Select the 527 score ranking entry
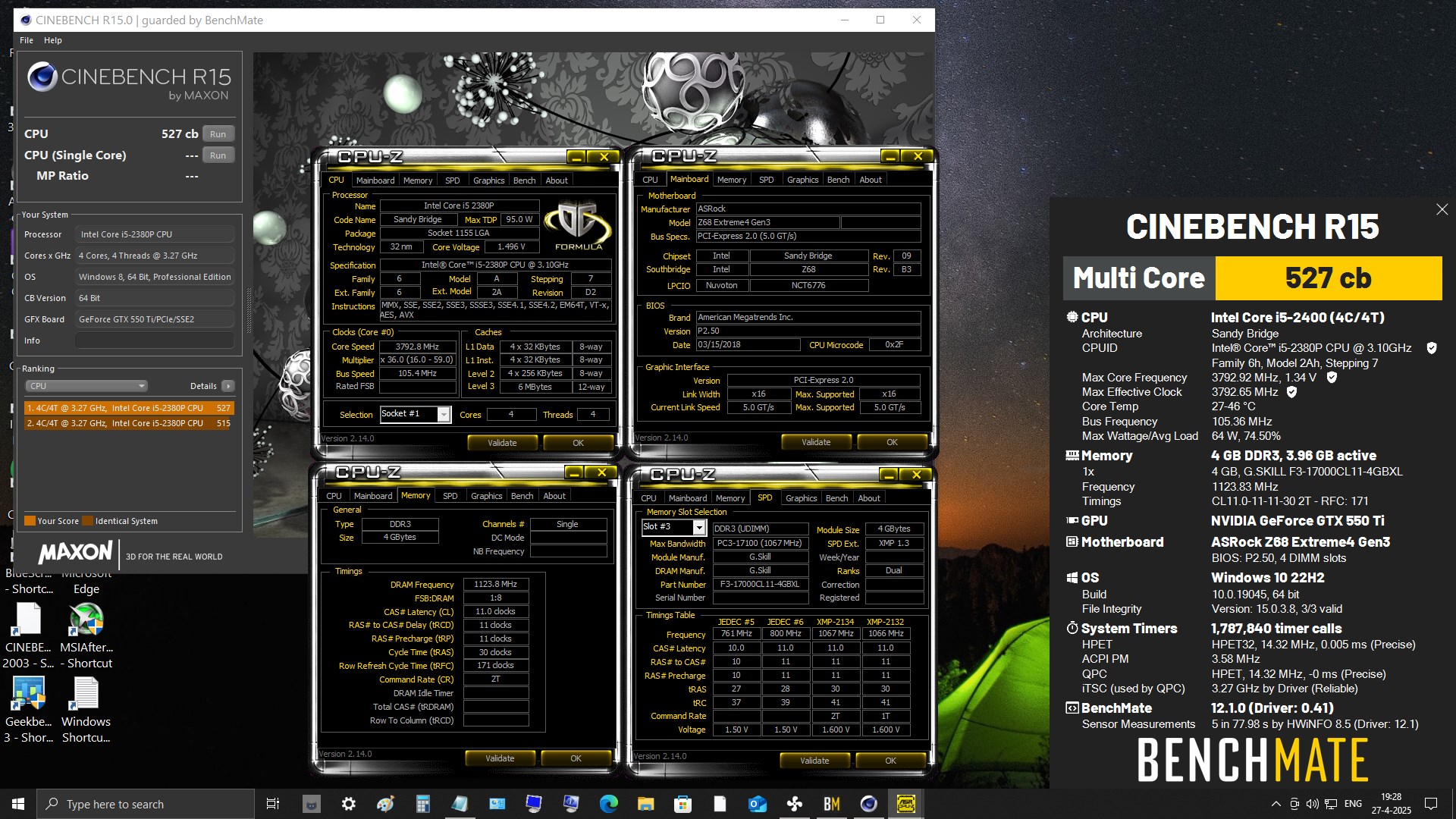Image resolution: width=1456 pixels, height=819 pixels. pyautogui.click(x=129, y=408)
